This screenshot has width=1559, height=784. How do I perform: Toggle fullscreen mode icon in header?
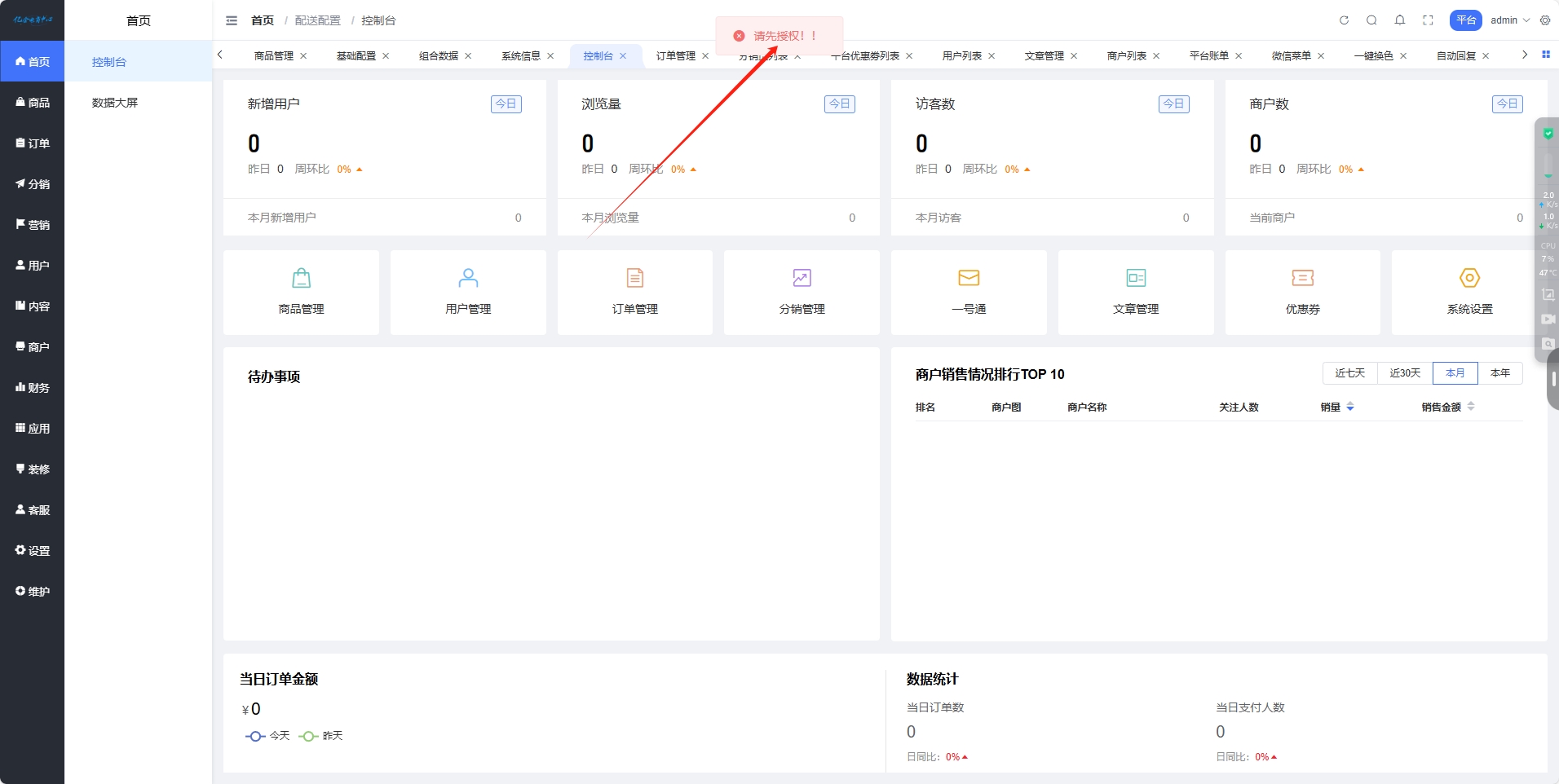tap(1428, 20)
